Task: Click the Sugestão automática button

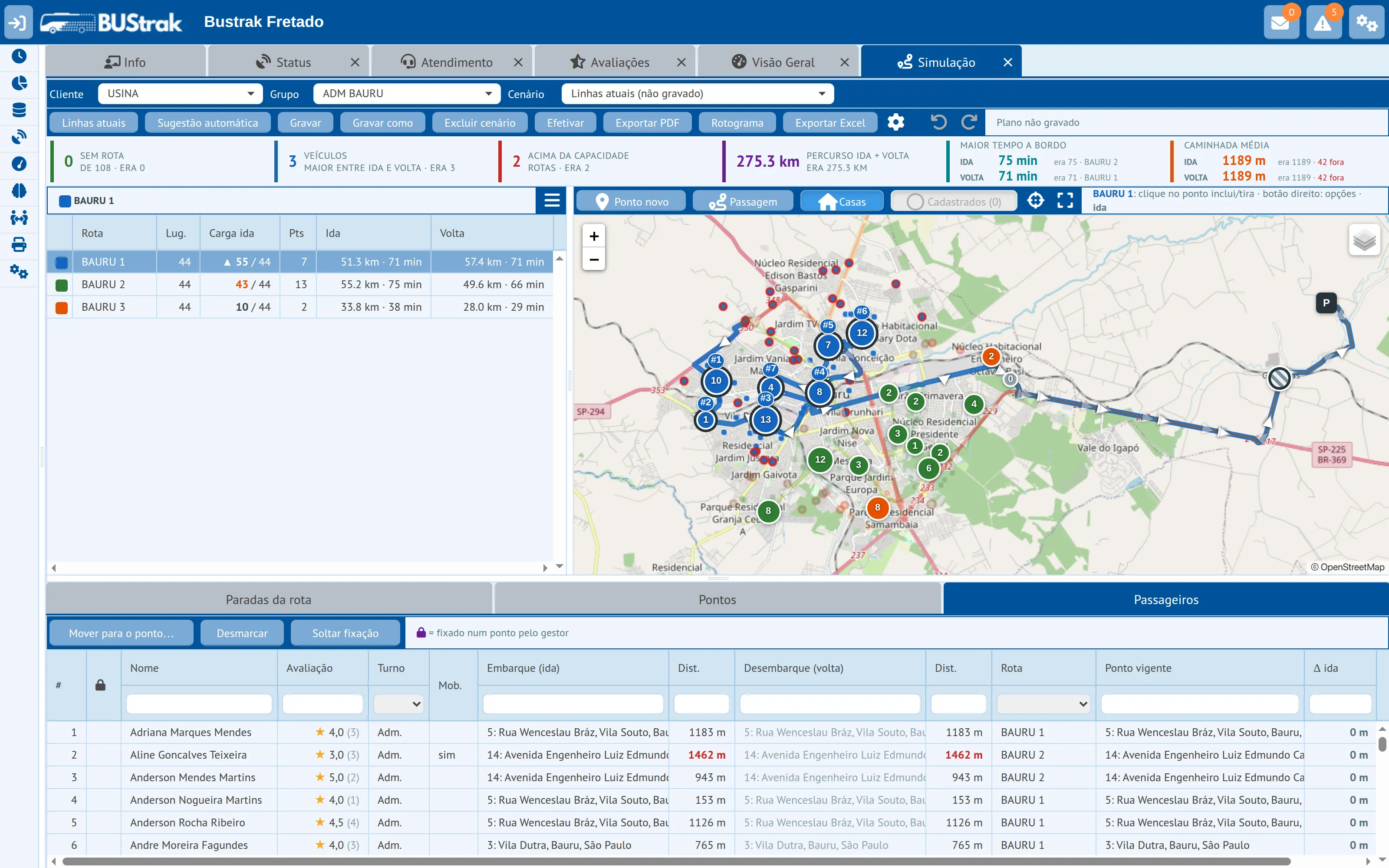Action: (207, 122)
